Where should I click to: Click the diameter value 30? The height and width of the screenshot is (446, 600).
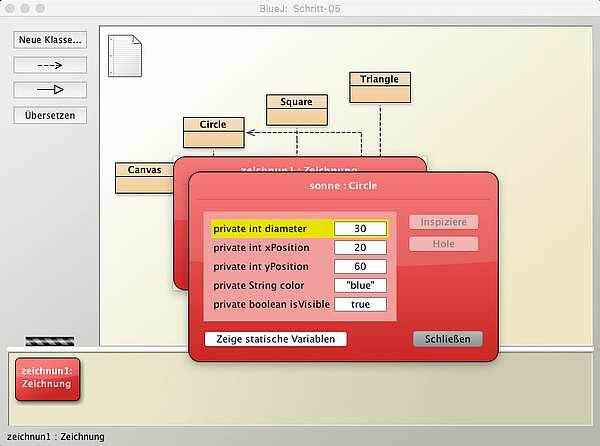360,229
